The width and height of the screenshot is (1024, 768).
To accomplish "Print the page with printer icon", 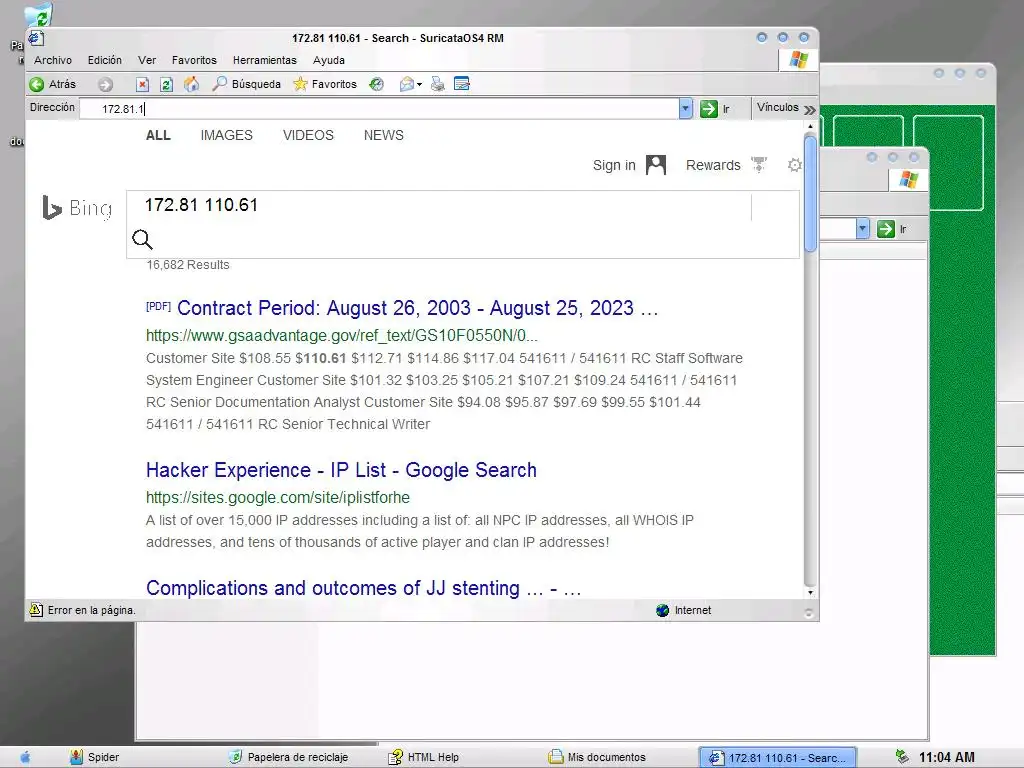I will 438,84.
